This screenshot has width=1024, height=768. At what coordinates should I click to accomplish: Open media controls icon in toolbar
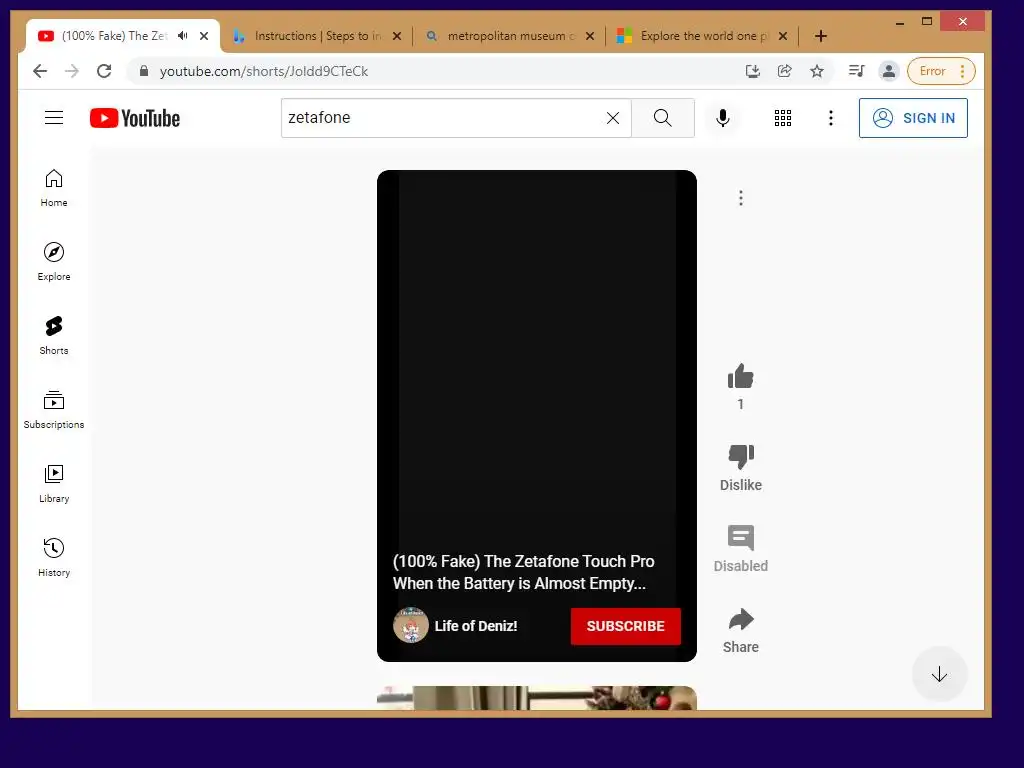click(x=856, y=71)
